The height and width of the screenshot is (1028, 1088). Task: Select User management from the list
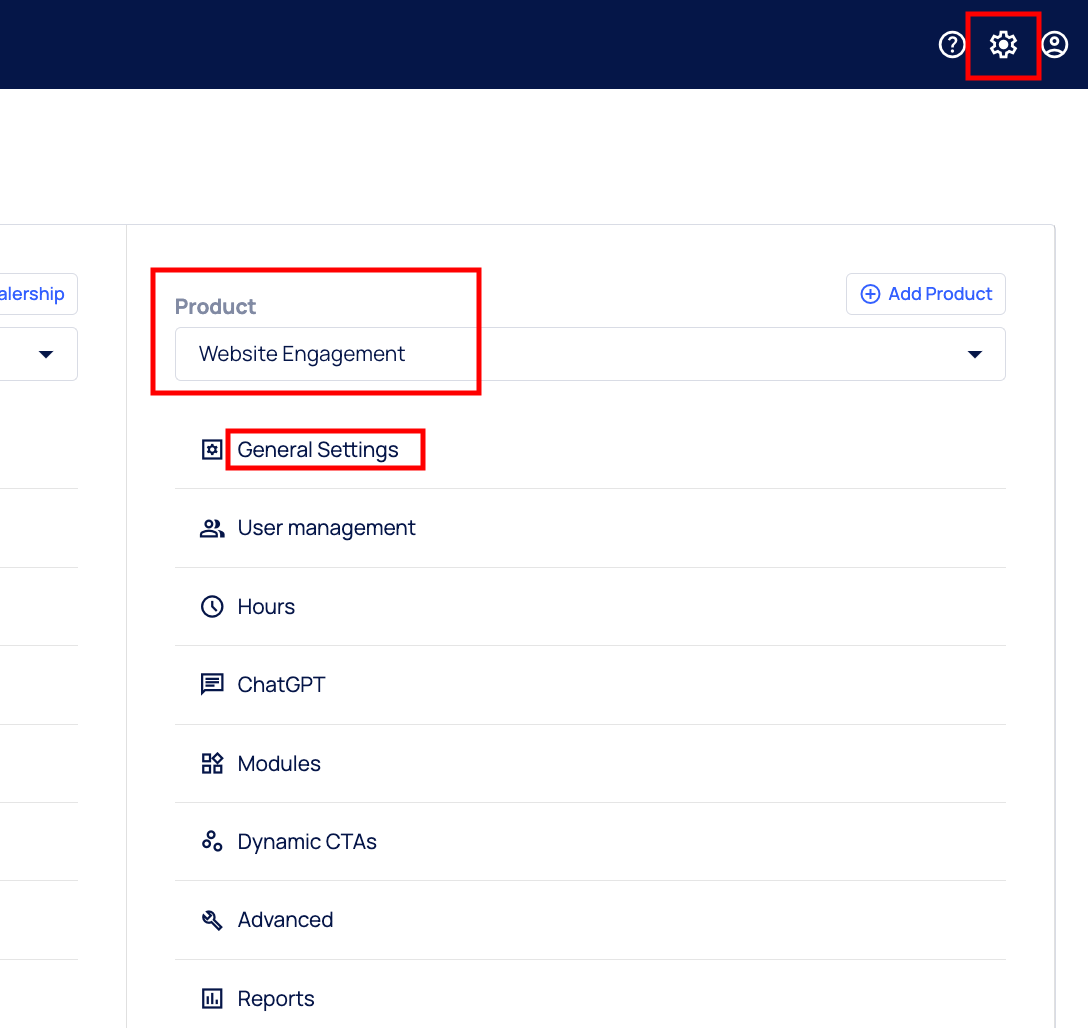click(x=326, y=528)
